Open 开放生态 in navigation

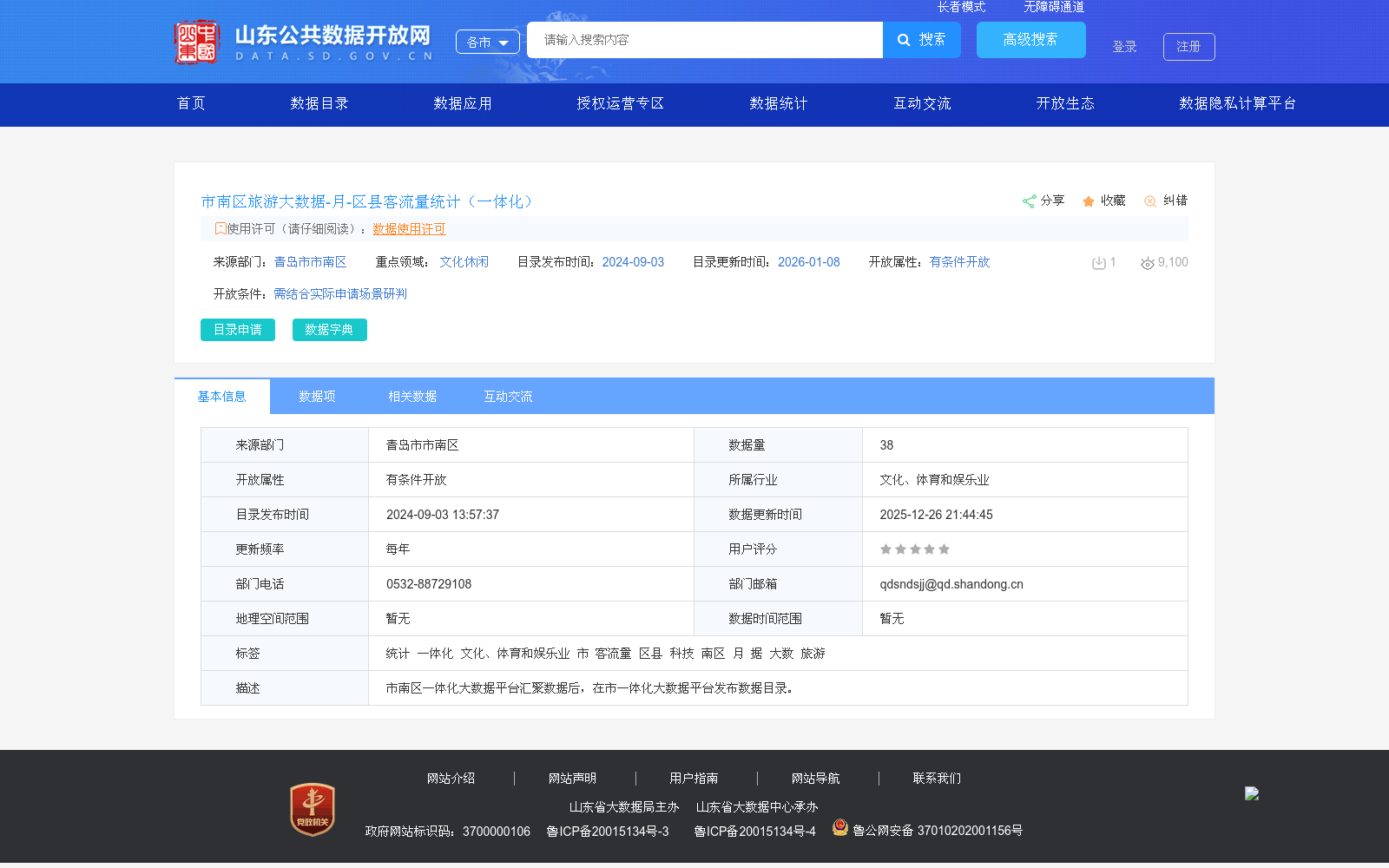point(1065,103)
